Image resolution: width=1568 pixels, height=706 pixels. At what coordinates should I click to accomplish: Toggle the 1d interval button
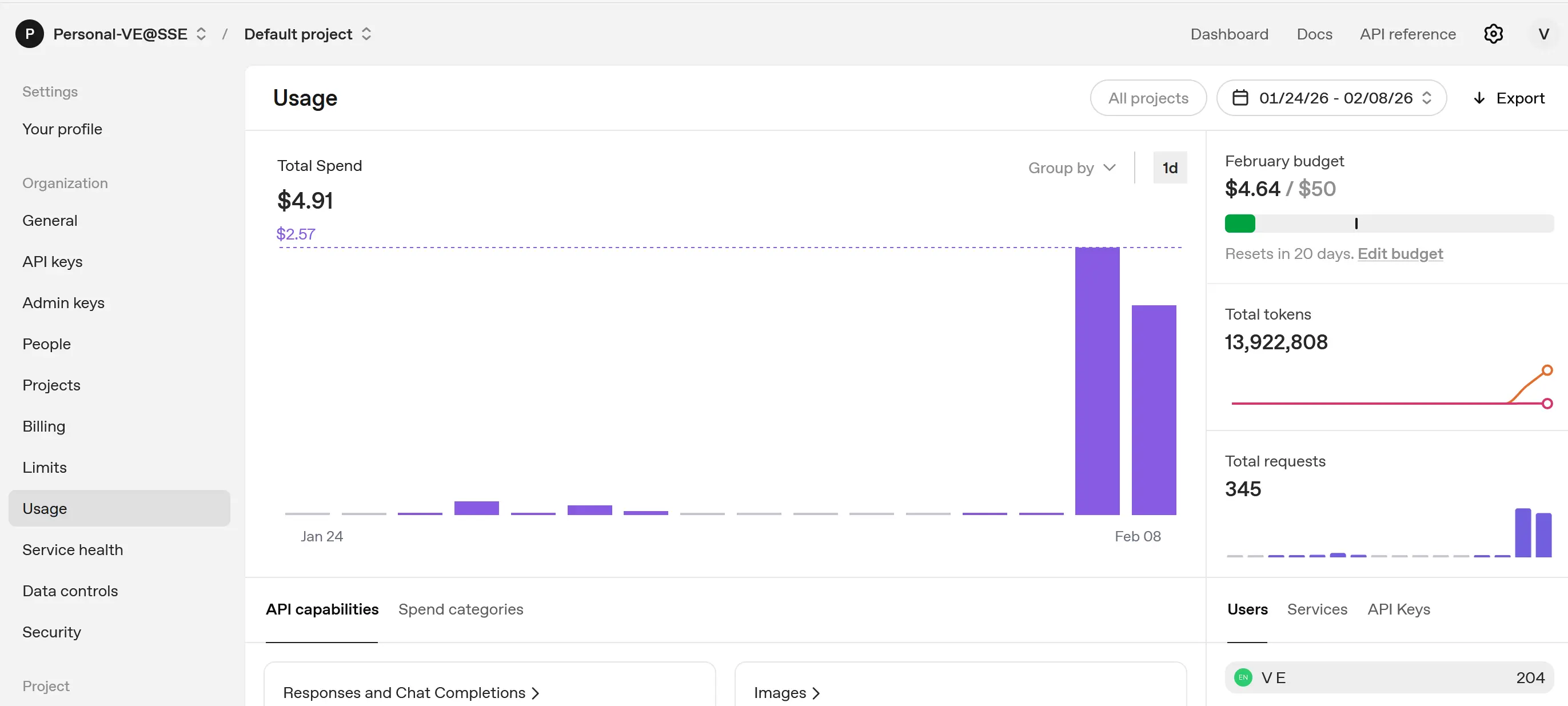[1170, 168]
